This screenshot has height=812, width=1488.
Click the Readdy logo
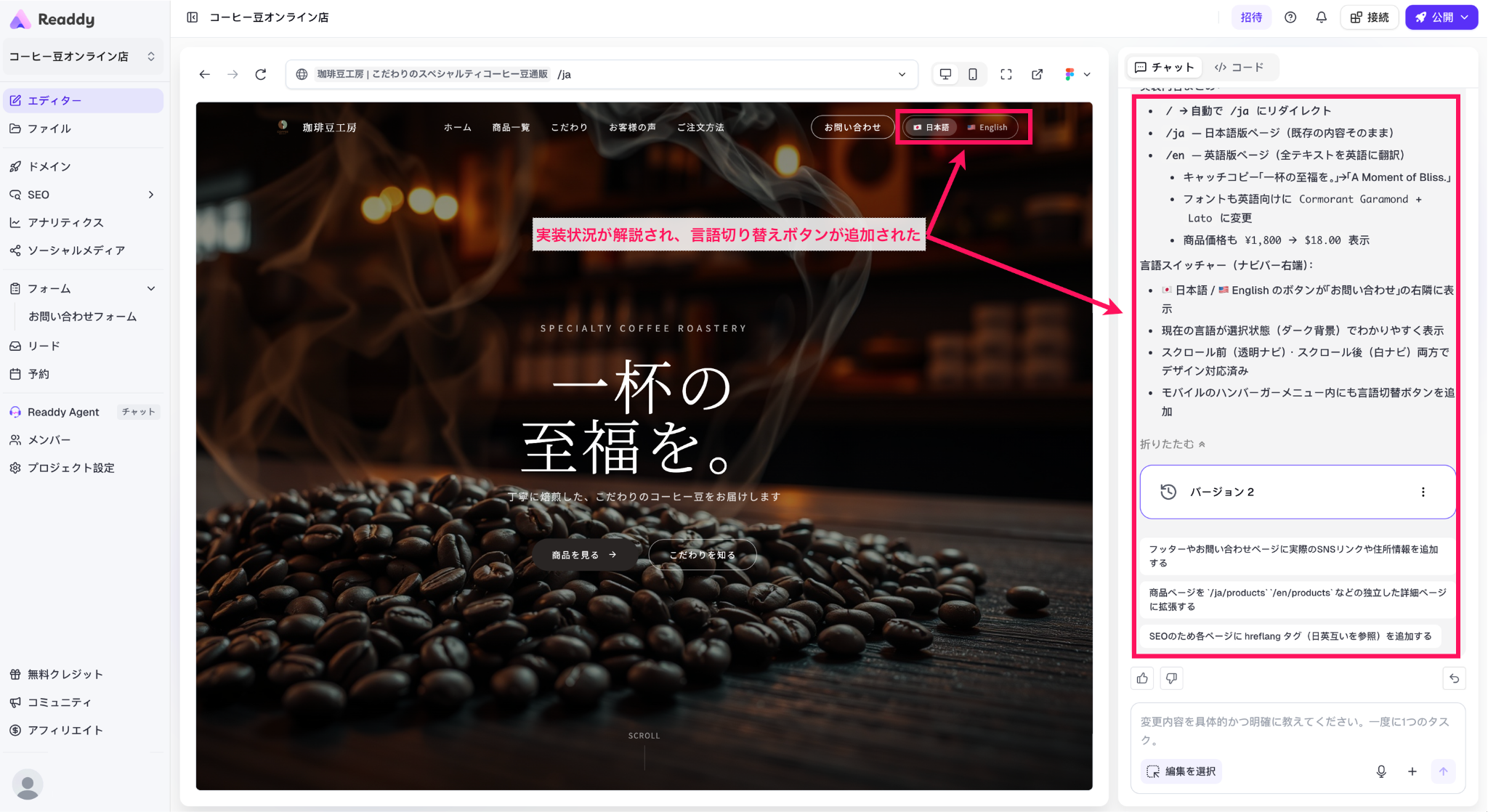click(52, 20)
